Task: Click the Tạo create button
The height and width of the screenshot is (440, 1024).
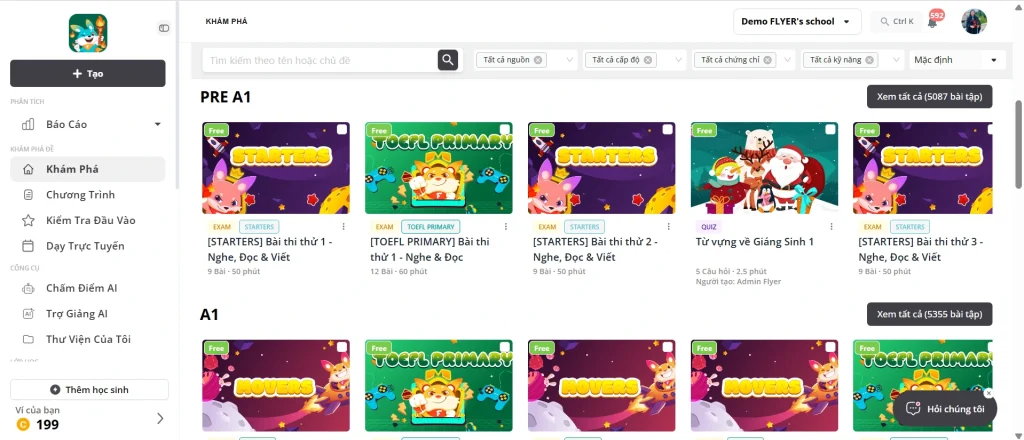Action: pos(88,74)
